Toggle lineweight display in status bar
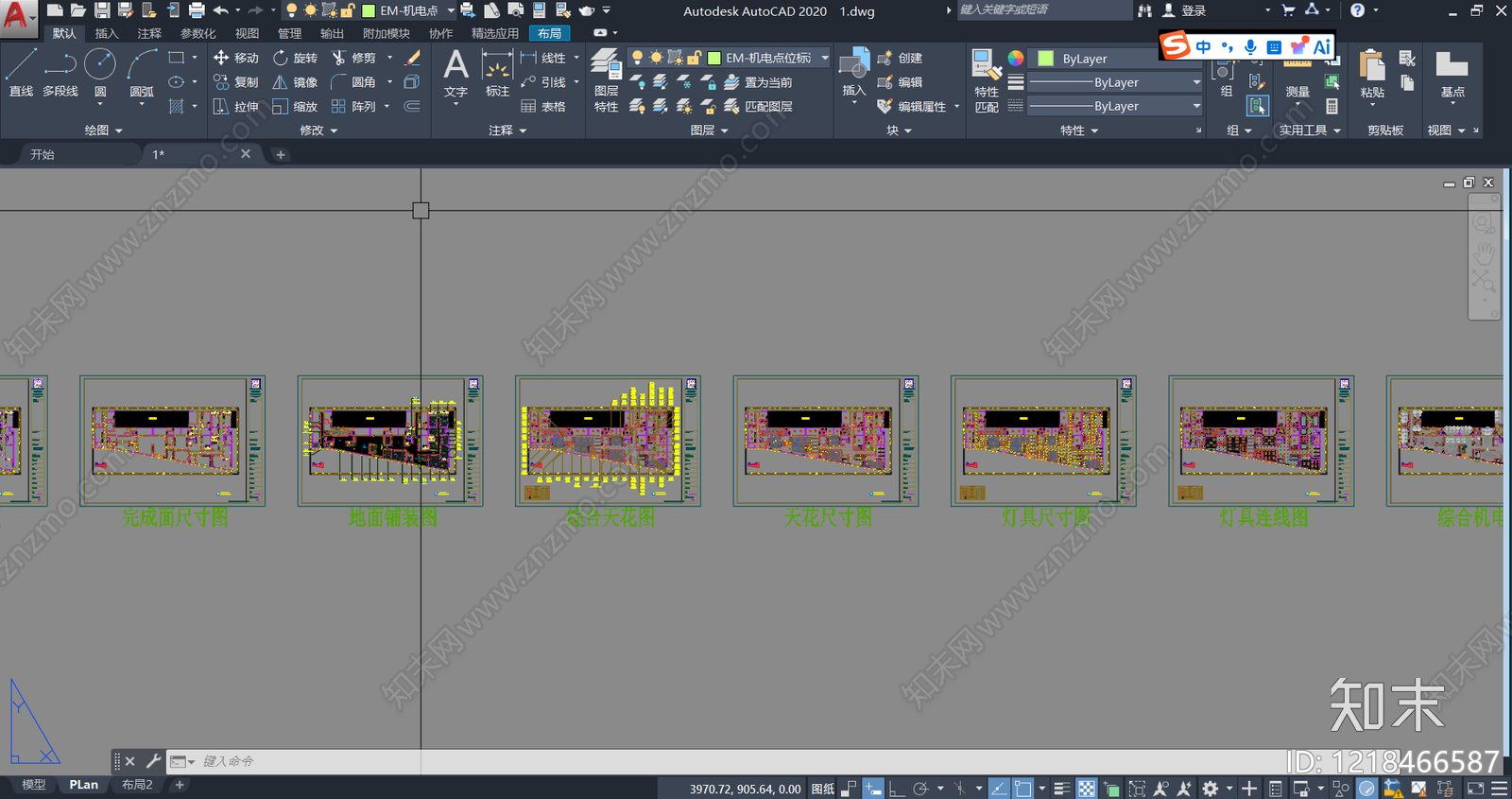 click(1061, 789)
